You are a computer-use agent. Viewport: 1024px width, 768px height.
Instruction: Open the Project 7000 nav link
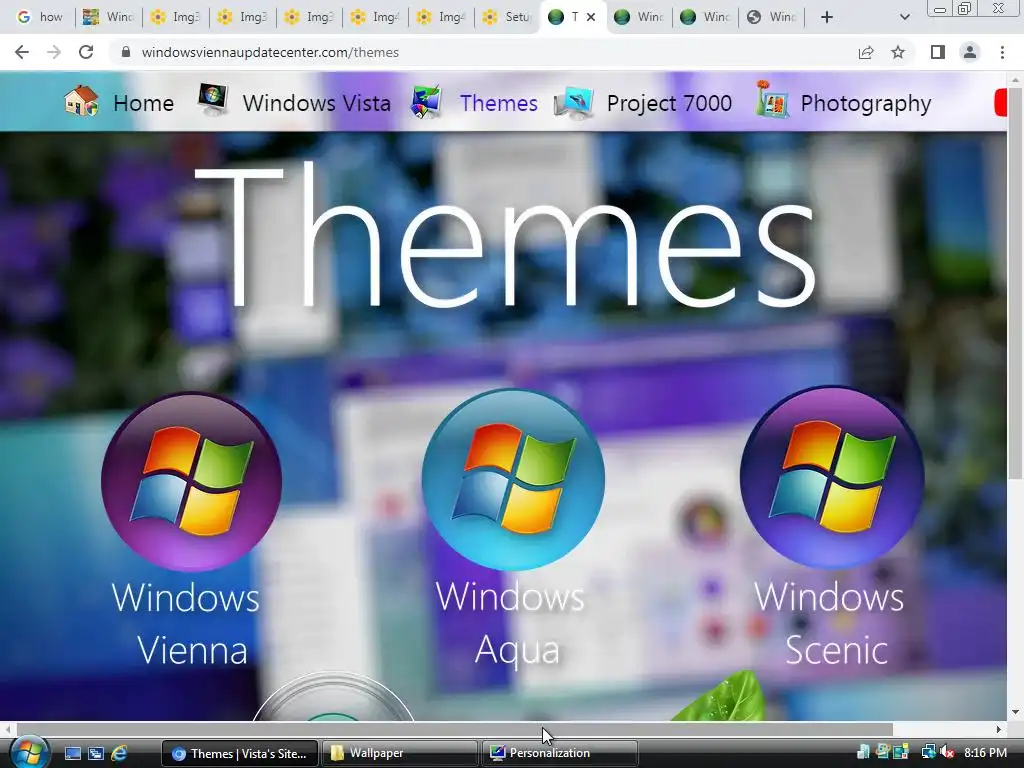click(669, 103)
